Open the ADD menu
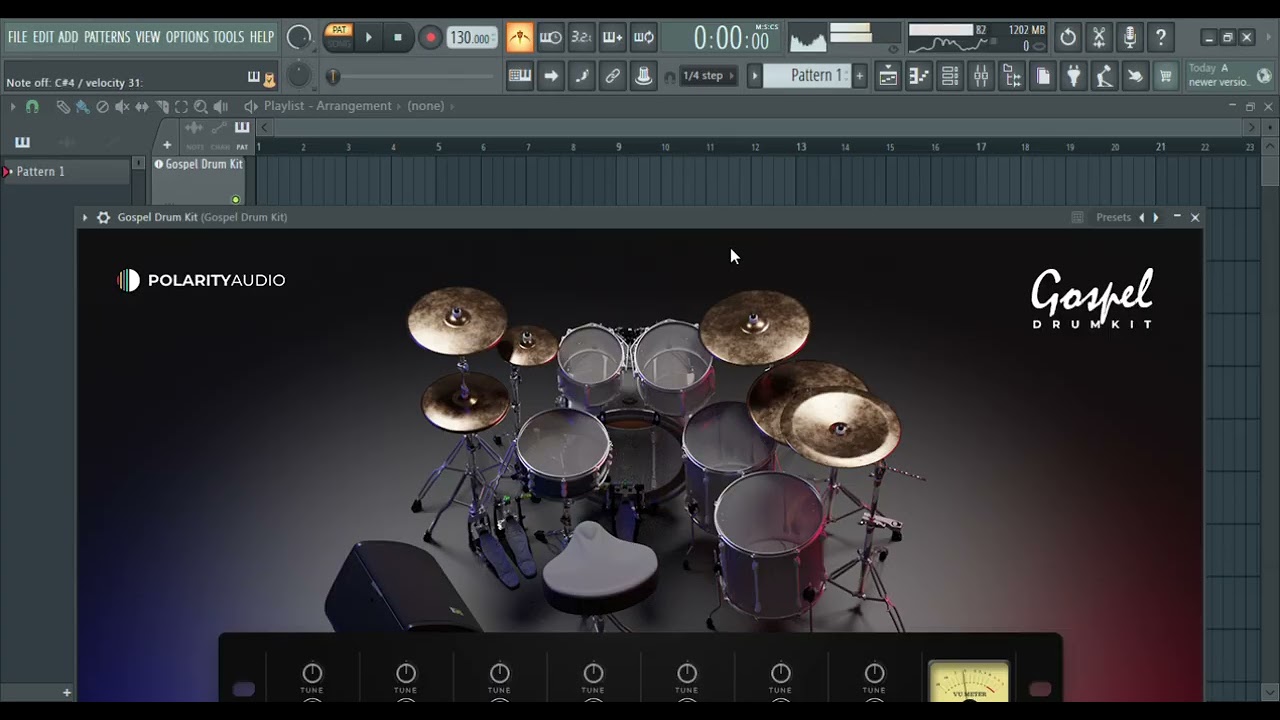 (x=68, y=37)
